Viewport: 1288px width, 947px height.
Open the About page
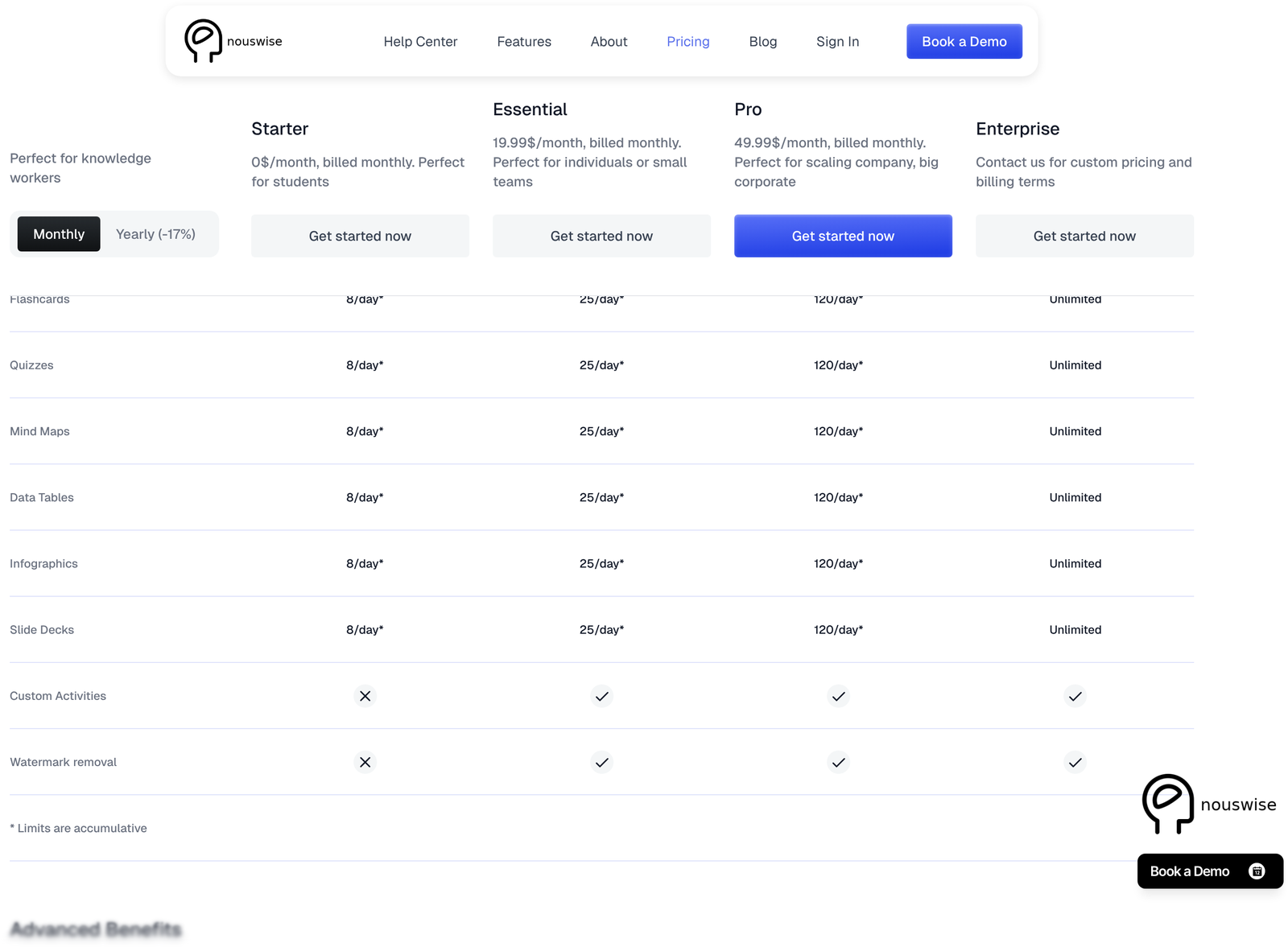609,42
